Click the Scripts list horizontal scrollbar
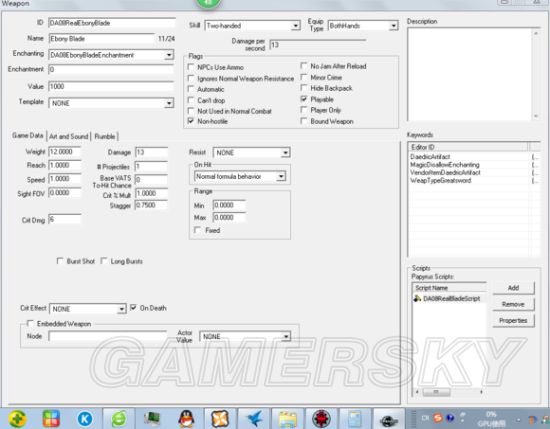This screenshot has width=550, height=429. [449, 391]
